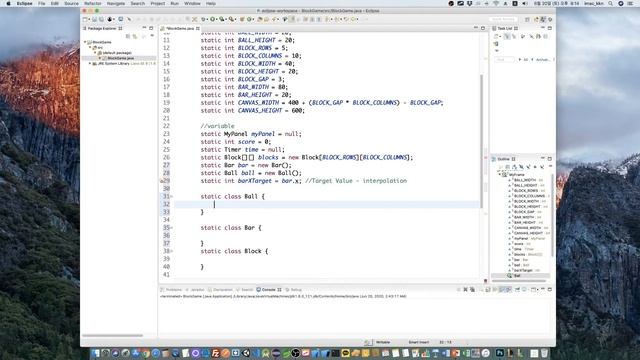Click the Find field in Task List

[504, 60]
